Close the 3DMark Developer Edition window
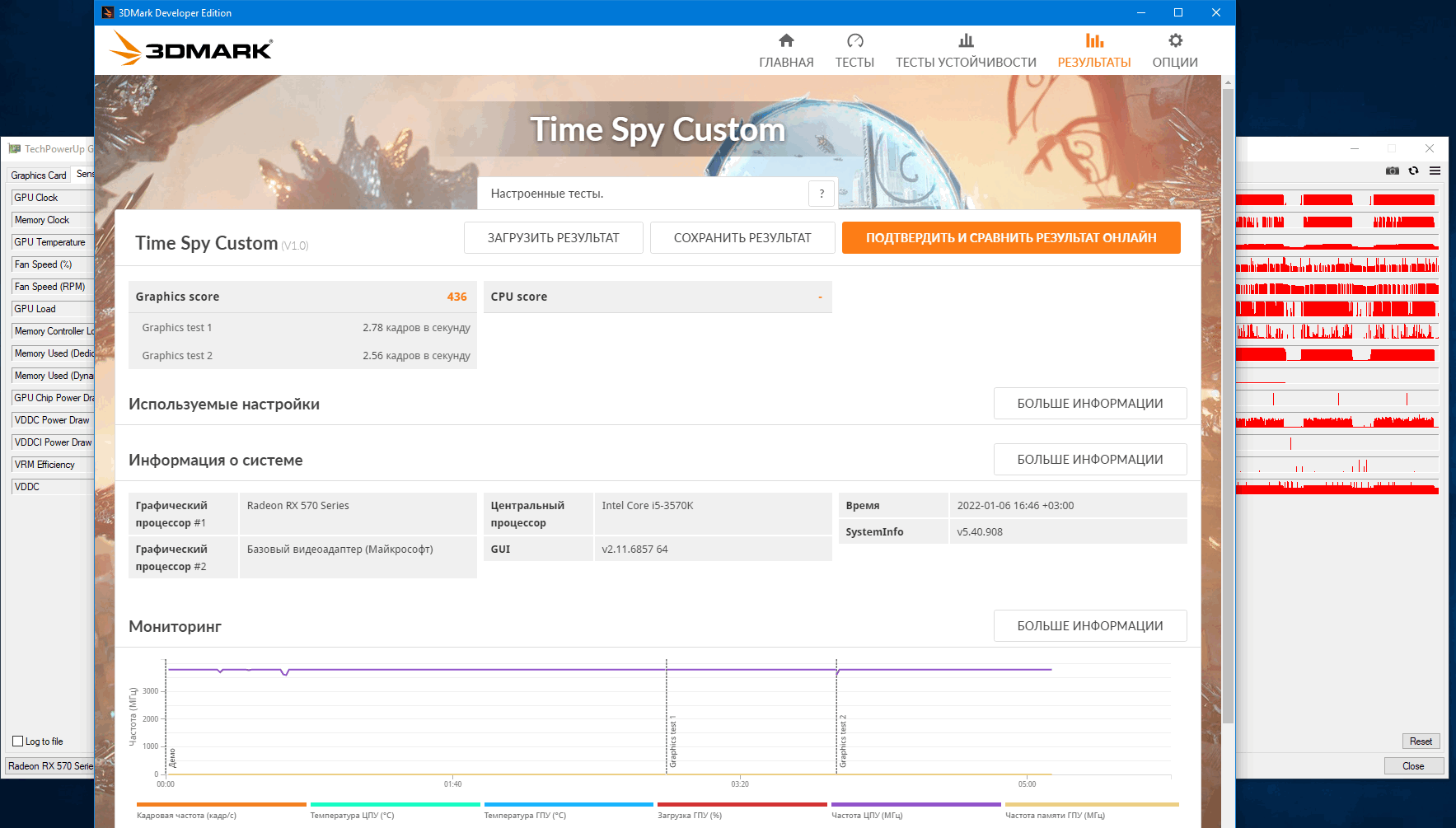This screenshot has height=828, width=1456. [1216, 12]
